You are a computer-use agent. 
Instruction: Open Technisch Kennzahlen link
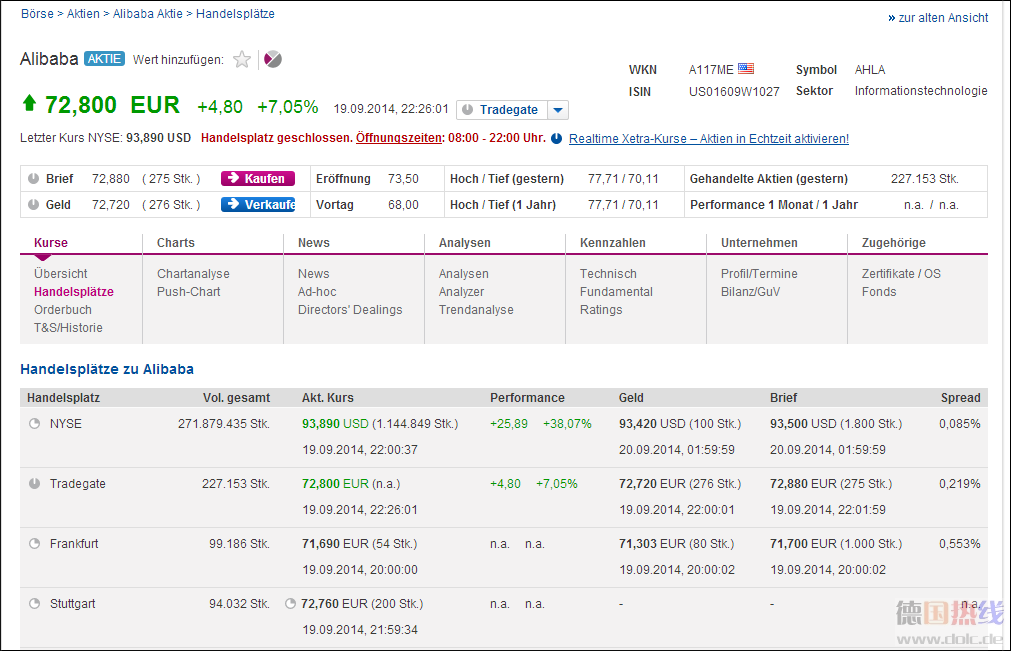click(608, 273)
